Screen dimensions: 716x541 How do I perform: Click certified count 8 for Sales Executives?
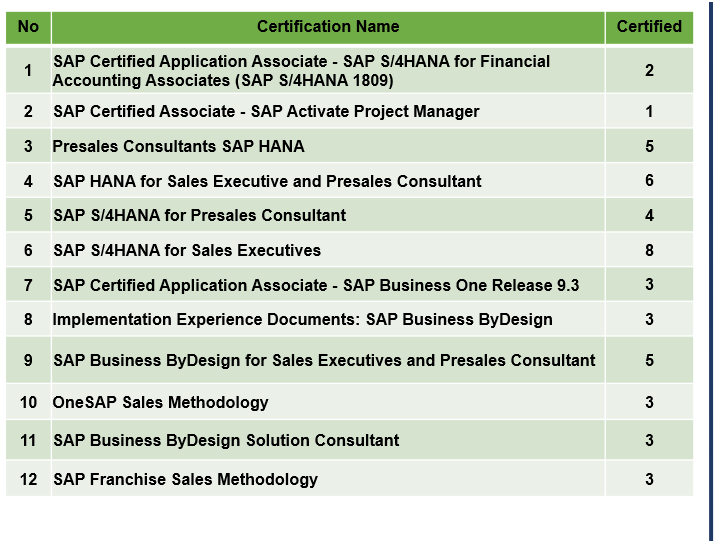pos(649,251)
